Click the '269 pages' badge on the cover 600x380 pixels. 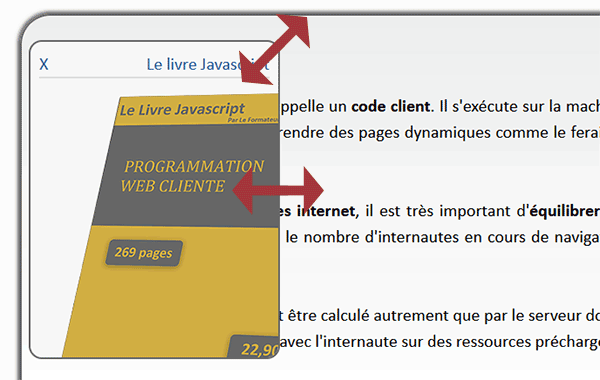[143, 253]
